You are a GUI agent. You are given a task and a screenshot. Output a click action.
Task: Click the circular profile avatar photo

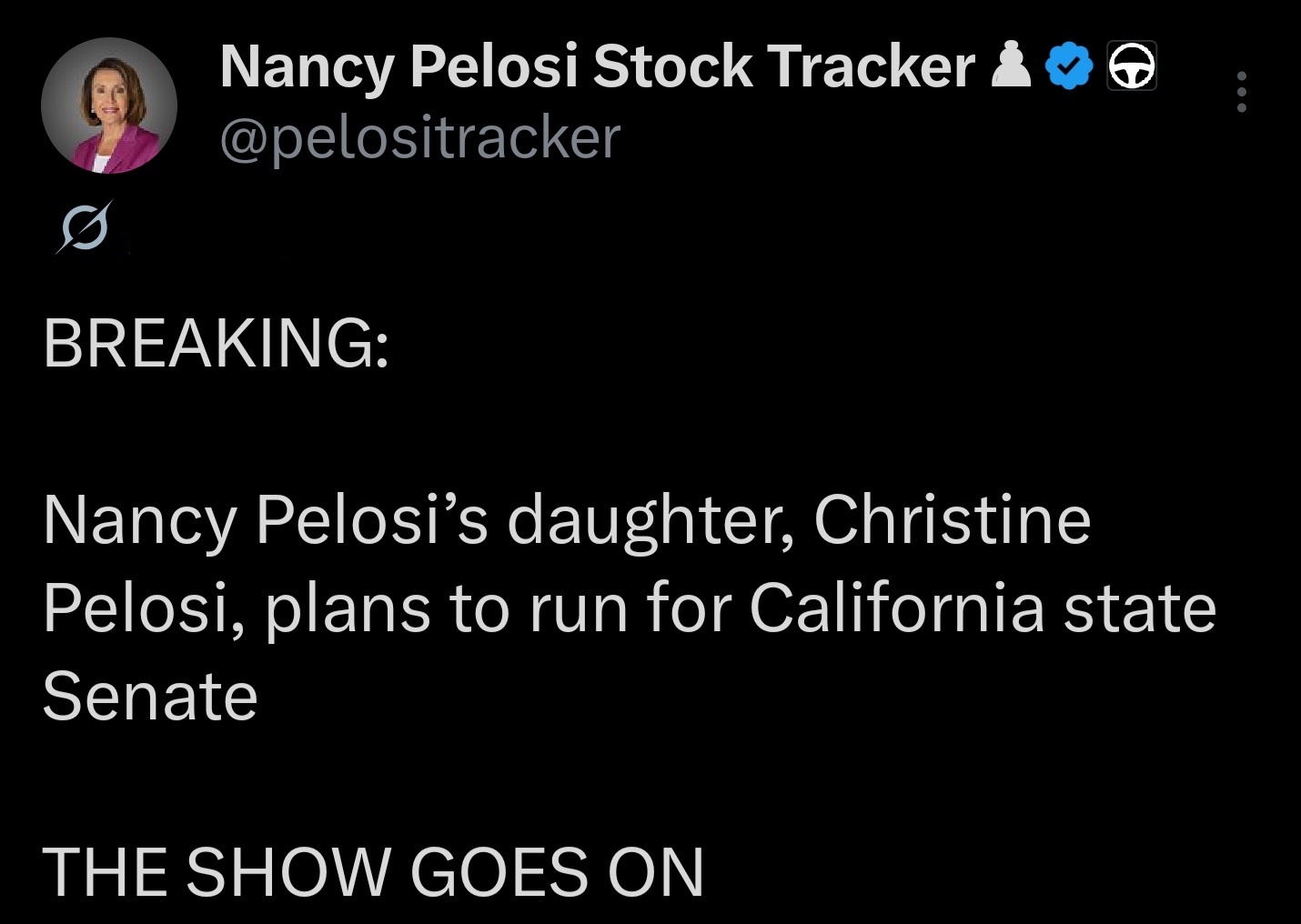click(109, 105)
